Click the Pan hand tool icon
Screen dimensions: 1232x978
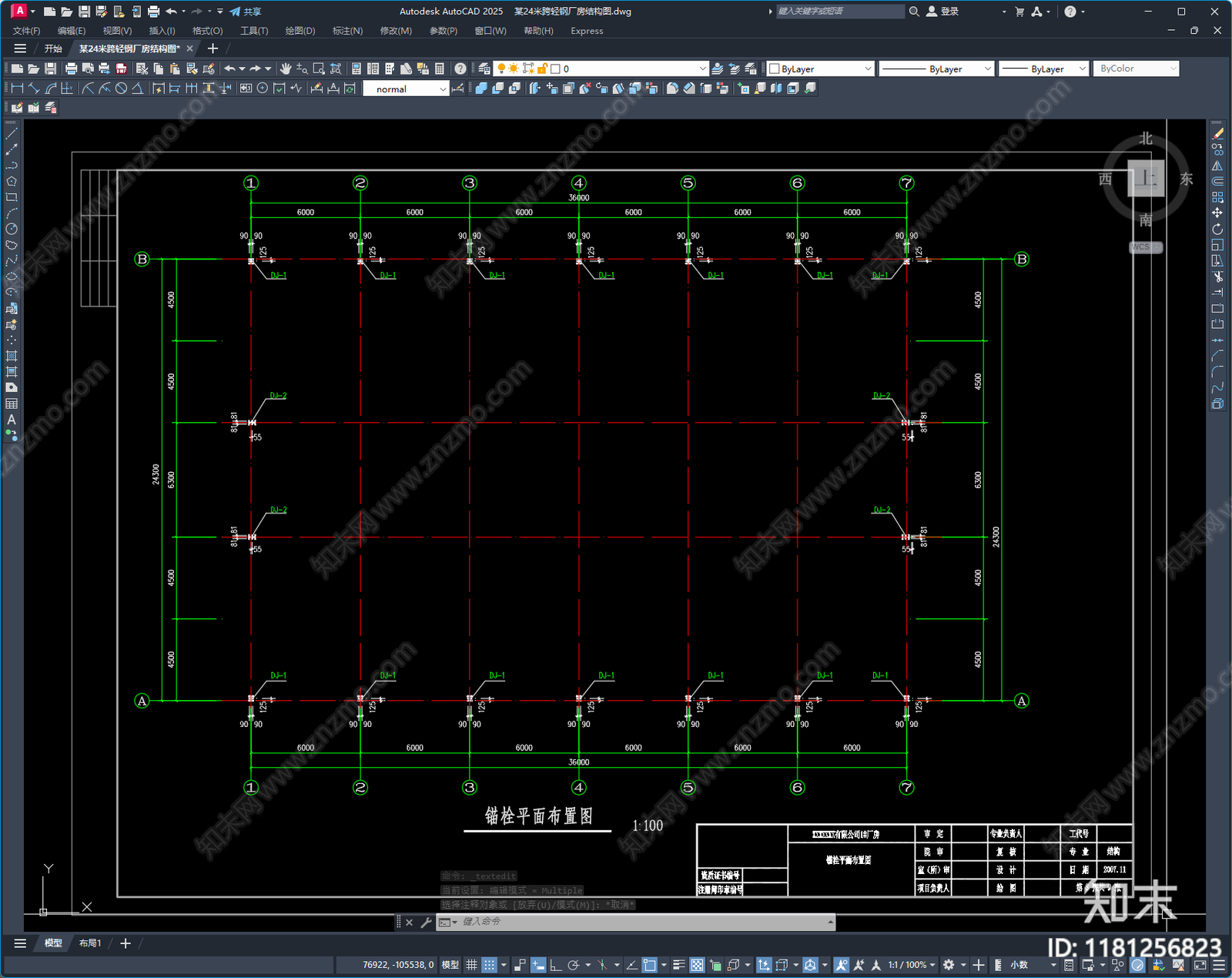[286, 69]
